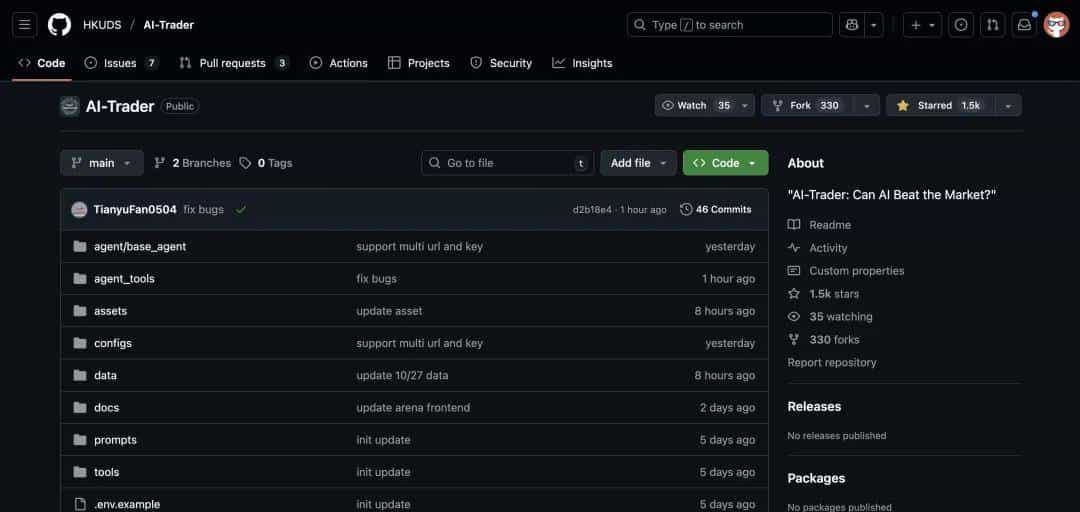Screen dimensions: 1080x512
Task: Go to GitHub home via Octocat logo
Action: pyautogui.click(x=59, y=25)
